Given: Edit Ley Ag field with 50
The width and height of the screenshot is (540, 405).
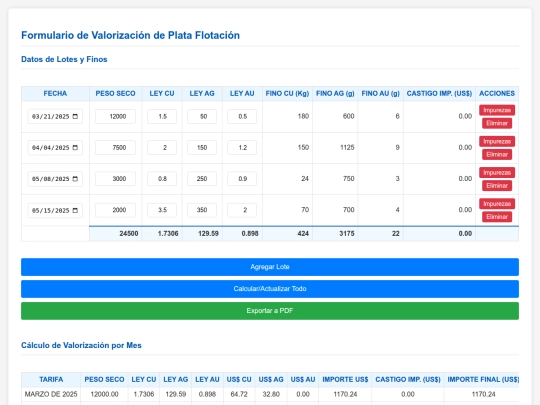Looking at the screenshot, I should click(202, 116).
